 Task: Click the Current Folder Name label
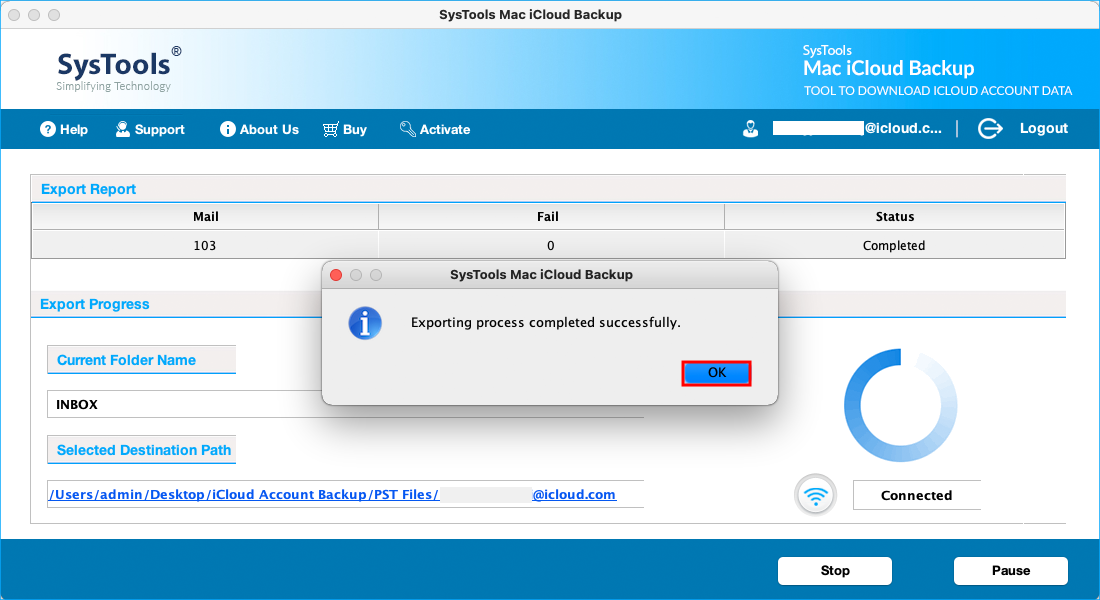126,360
